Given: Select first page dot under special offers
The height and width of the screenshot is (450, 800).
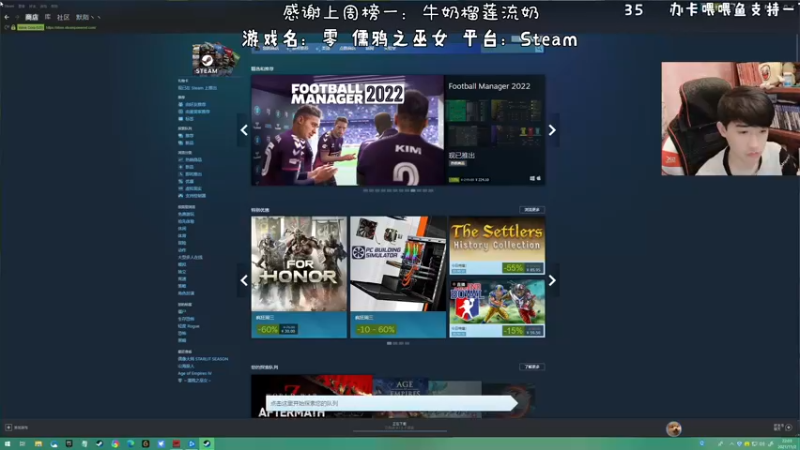Looking at the screenshot, I should [389, 343].
